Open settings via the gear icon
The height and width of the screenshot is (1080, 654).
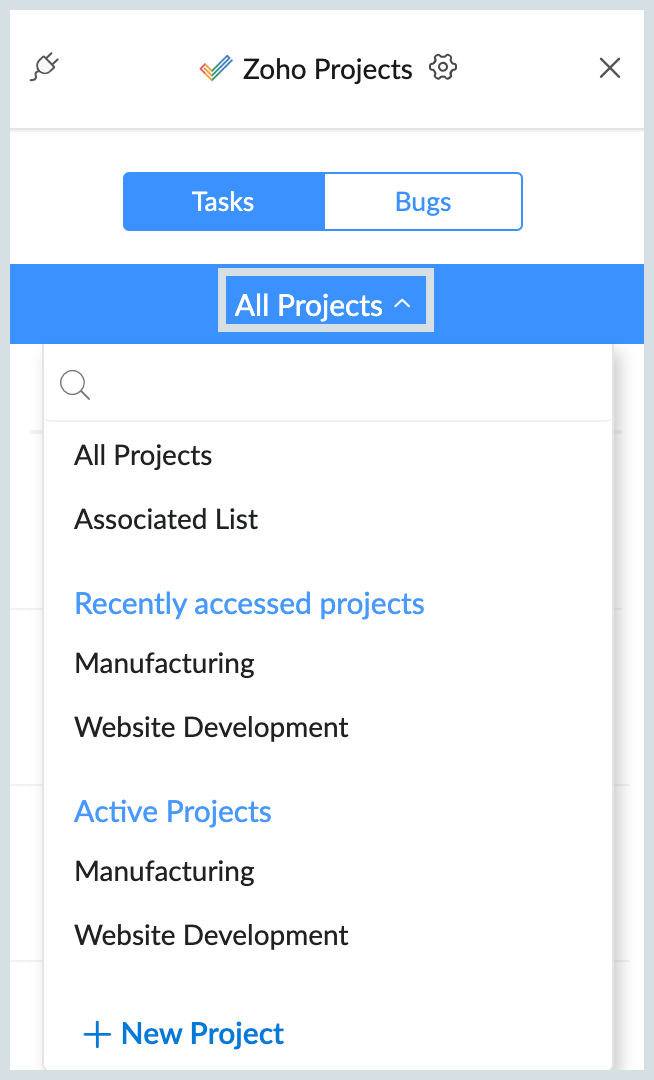(x=442, y=68)
